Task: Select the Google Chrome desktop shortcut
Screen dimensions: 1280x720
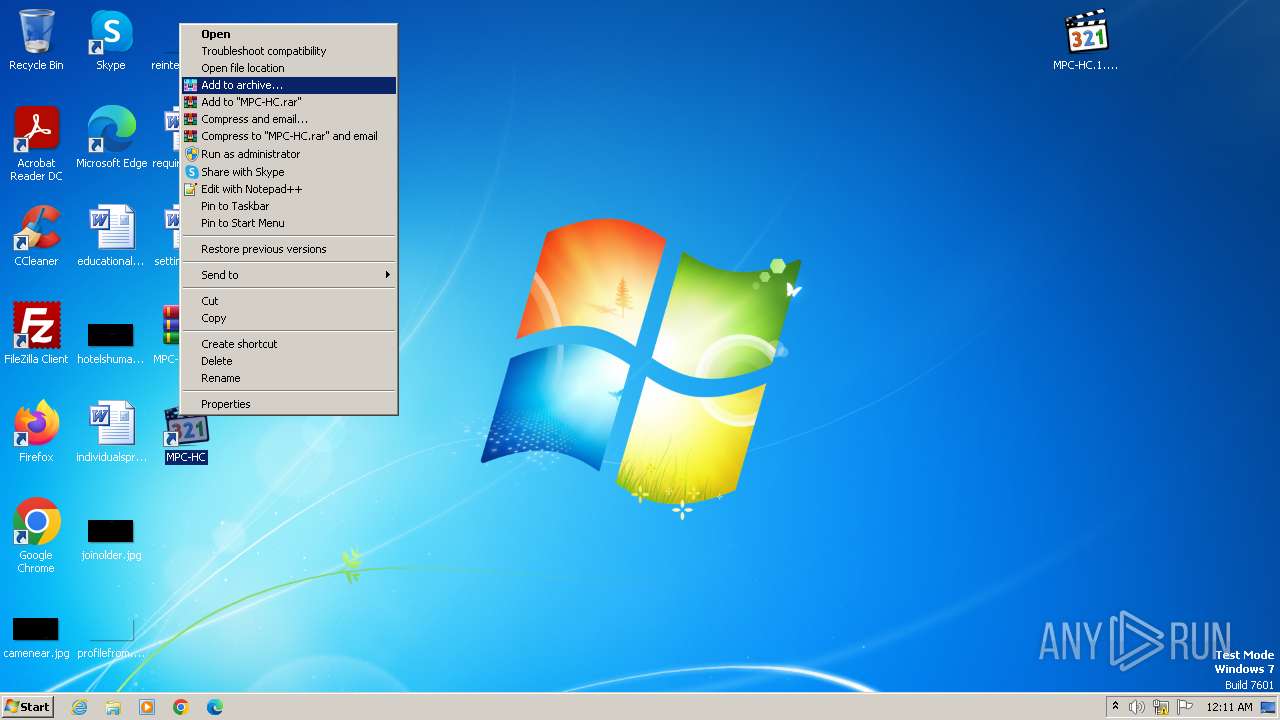Action: [36, 536]
